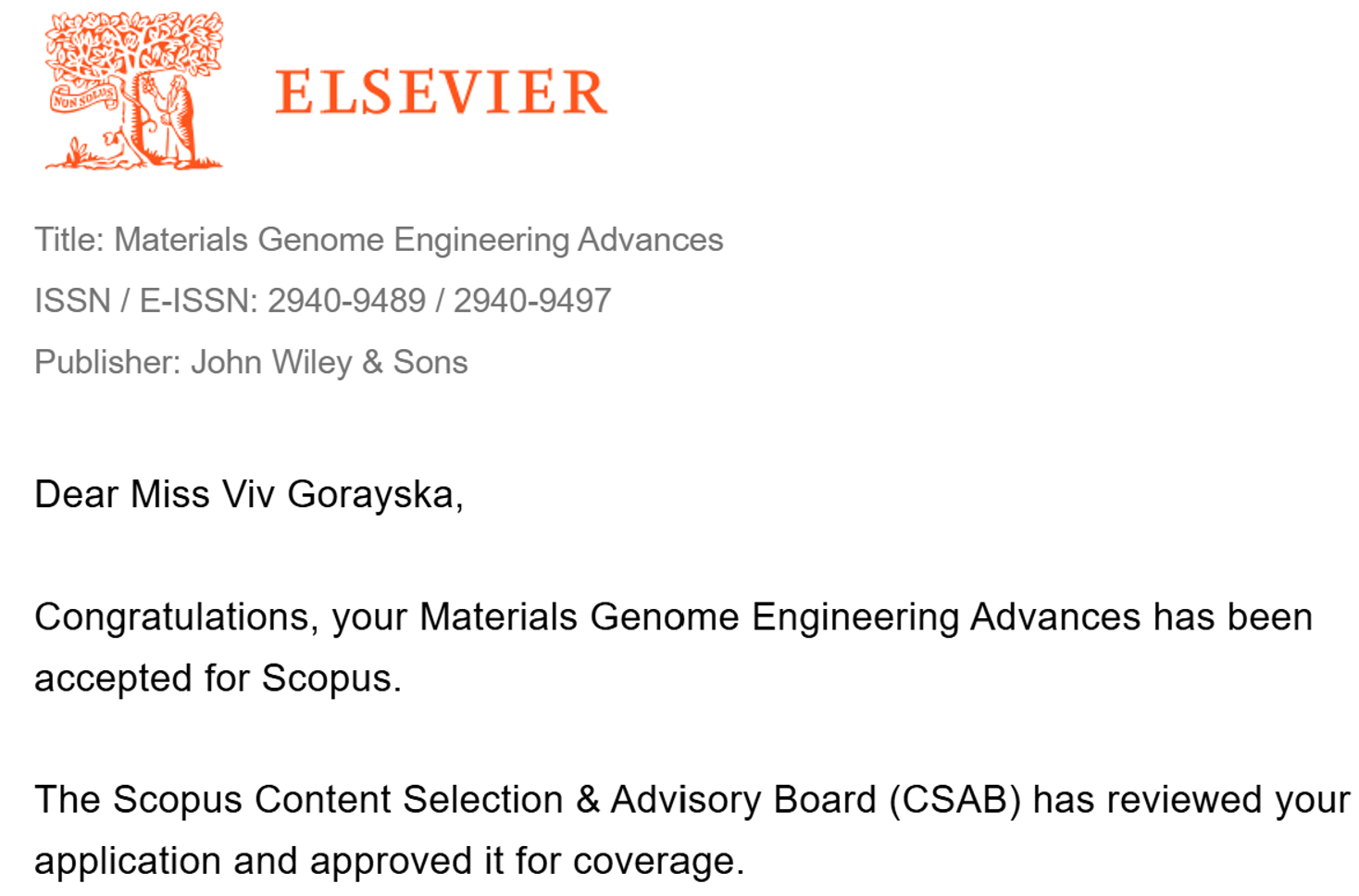Click "approved it for coverage." text
This screenshot has width=1359, height=896.
527,861
